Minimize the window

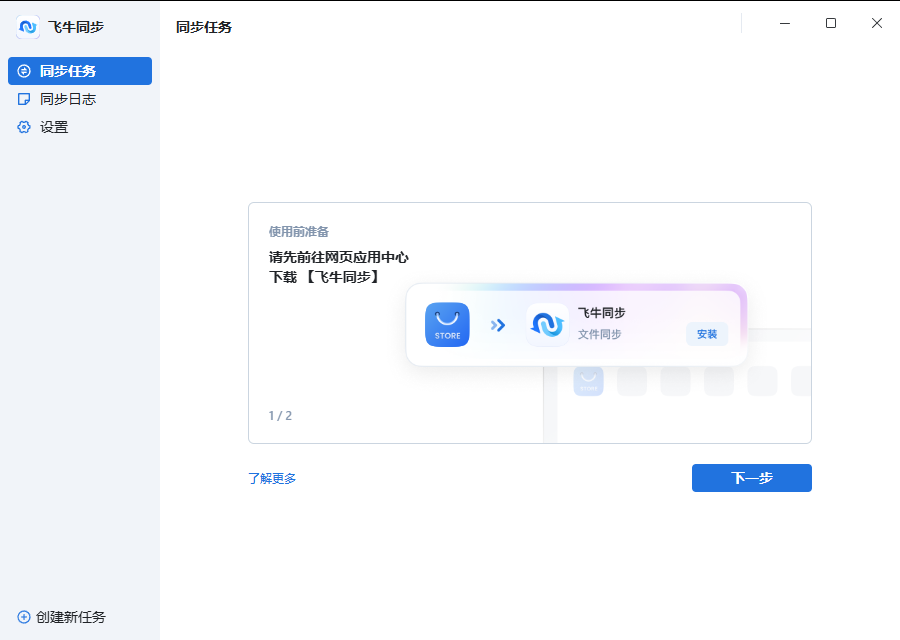785,24
